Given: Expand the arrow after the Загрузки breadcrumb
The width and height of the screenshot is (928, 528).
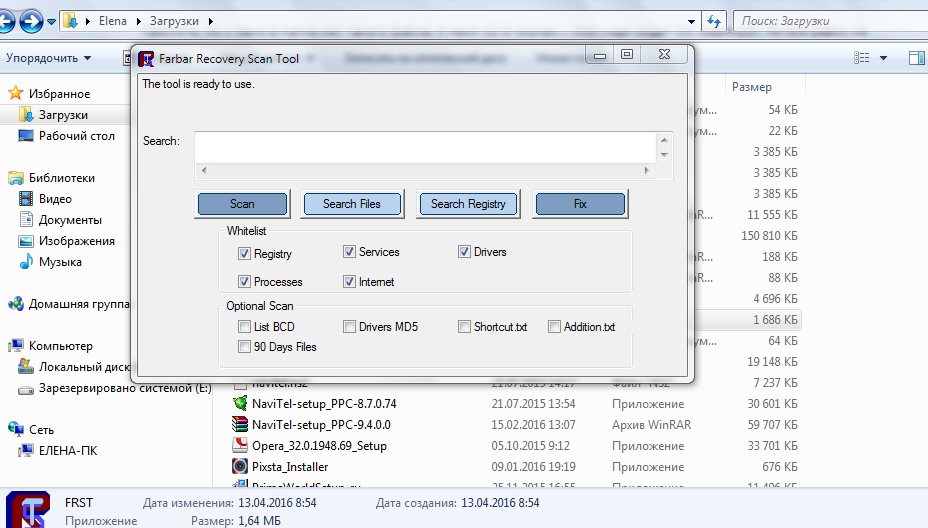Looking at the screenshot, I should point(210,21).
